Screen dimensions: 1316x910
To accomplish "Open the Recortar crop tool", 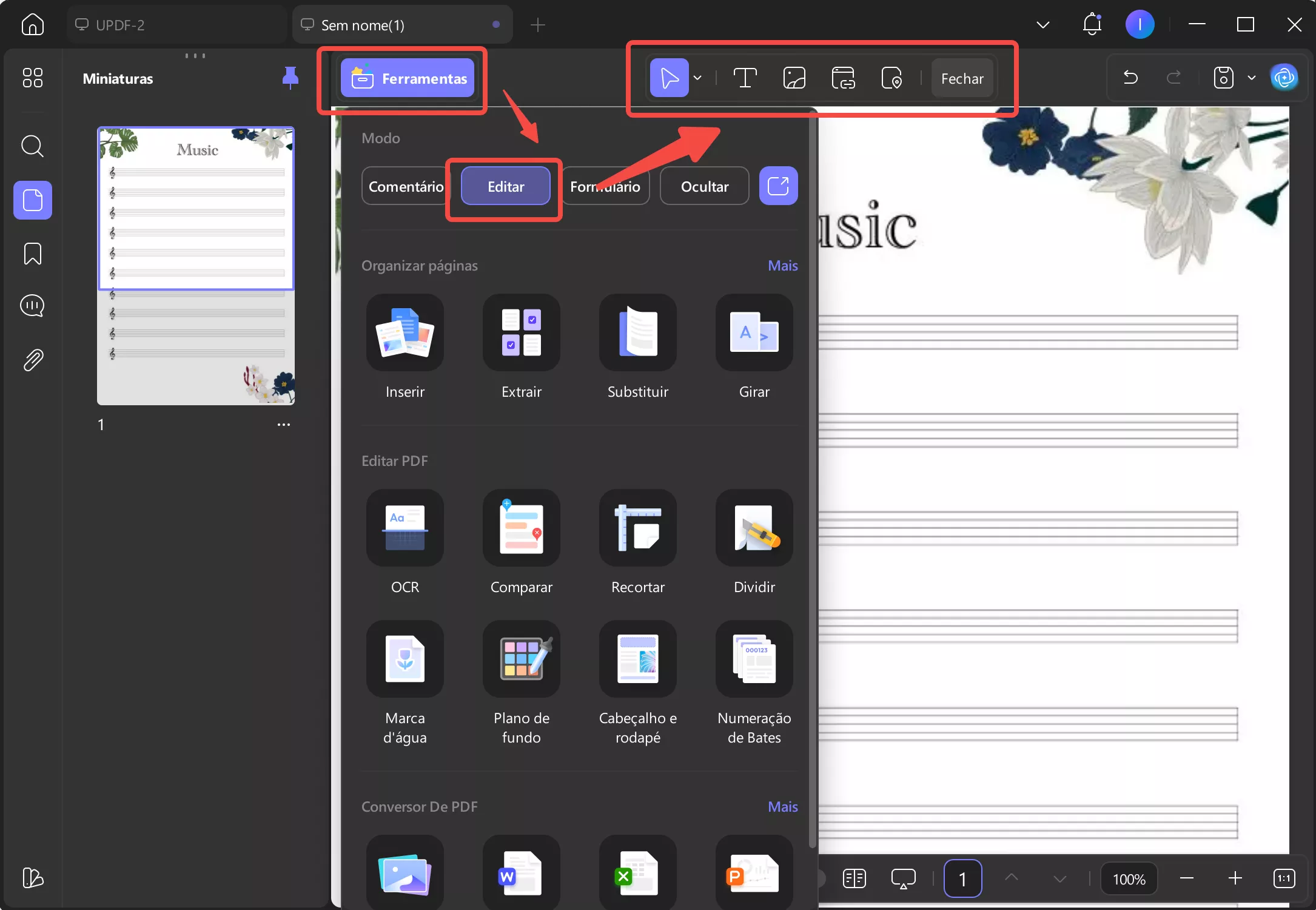I will 637,528.
